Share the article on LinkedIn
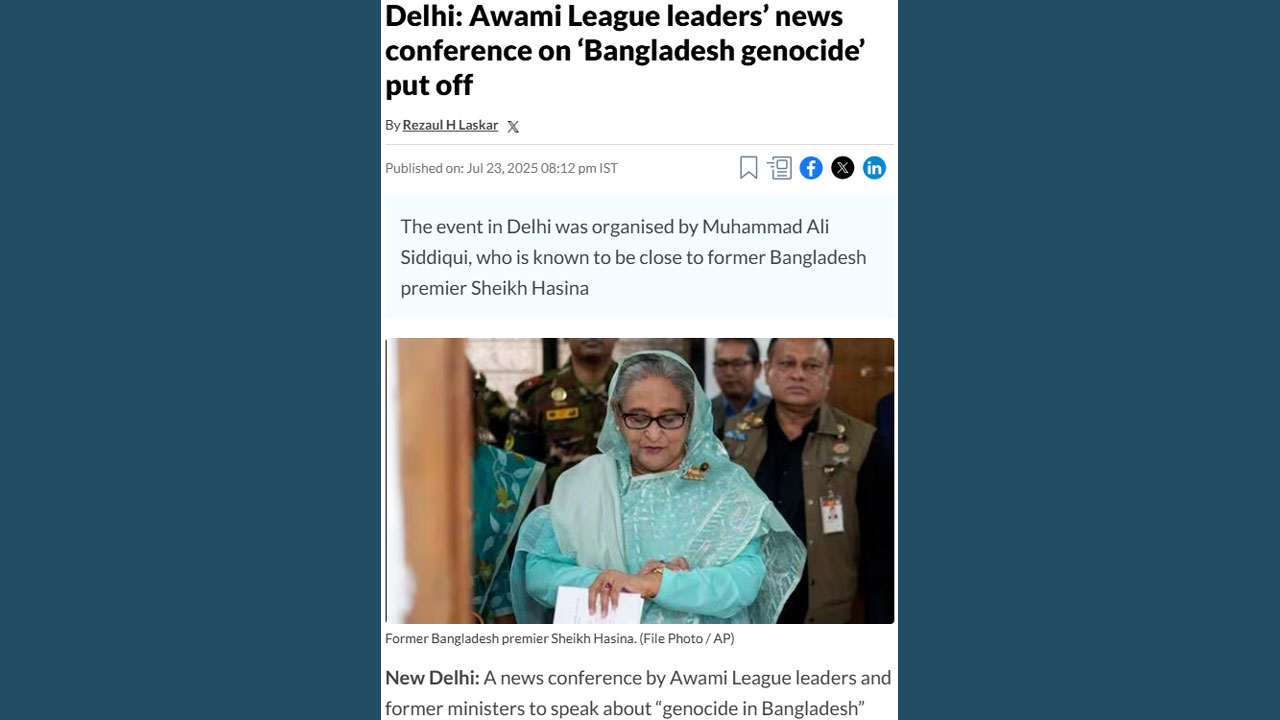Image resolution: width=1280 pixels, height=720 pixels. (874, 168)
